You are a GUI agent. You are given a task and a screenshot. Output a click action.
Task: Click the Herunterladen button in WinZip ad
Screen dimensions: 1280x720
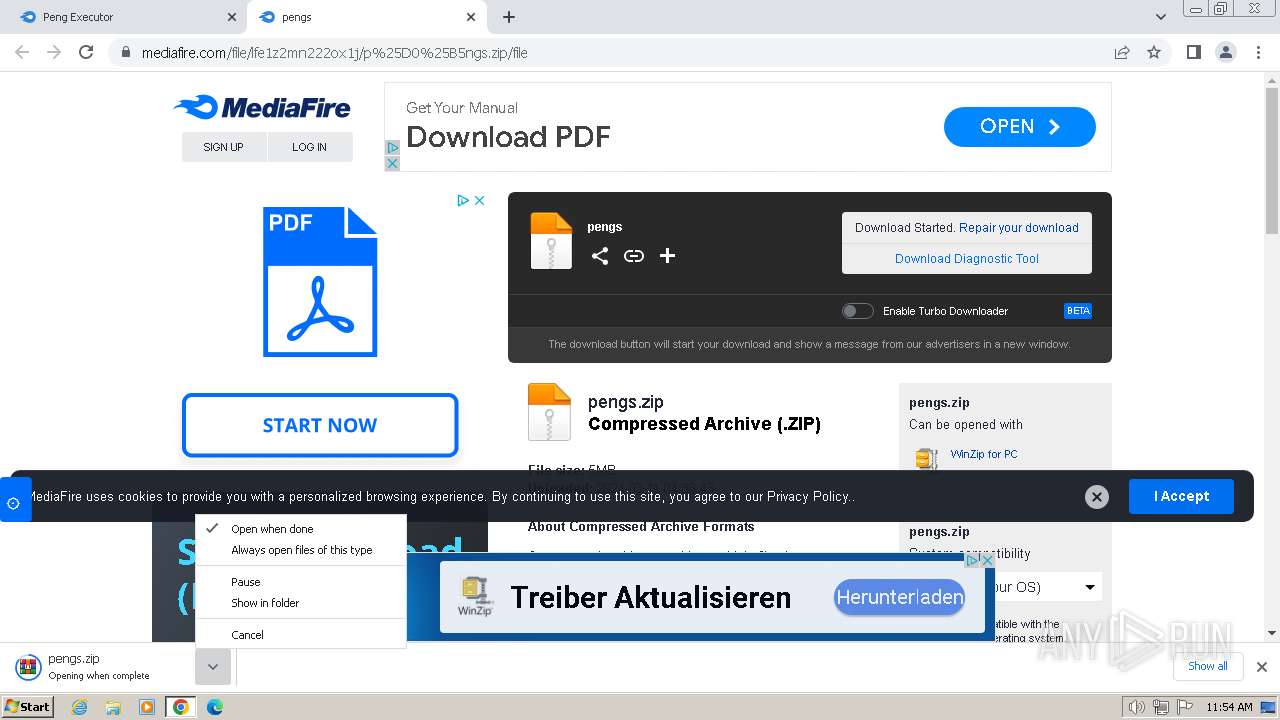(900, 598)
